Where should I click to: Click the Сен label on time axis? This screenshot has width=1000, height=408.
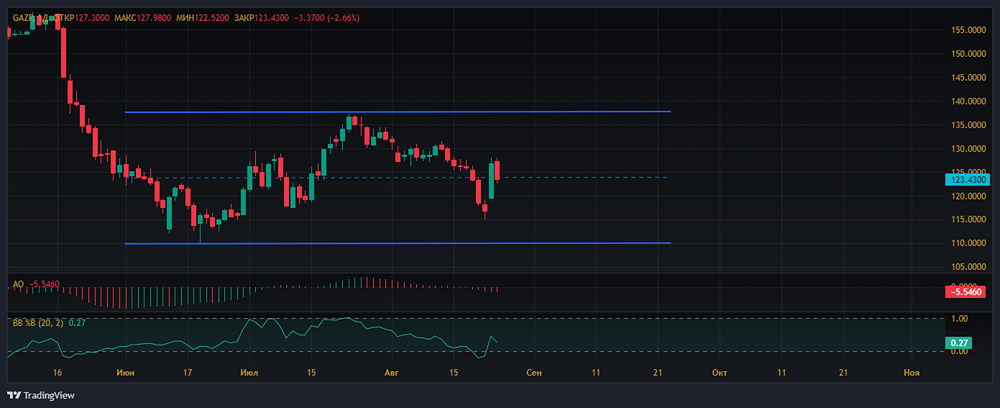point(534,372)
